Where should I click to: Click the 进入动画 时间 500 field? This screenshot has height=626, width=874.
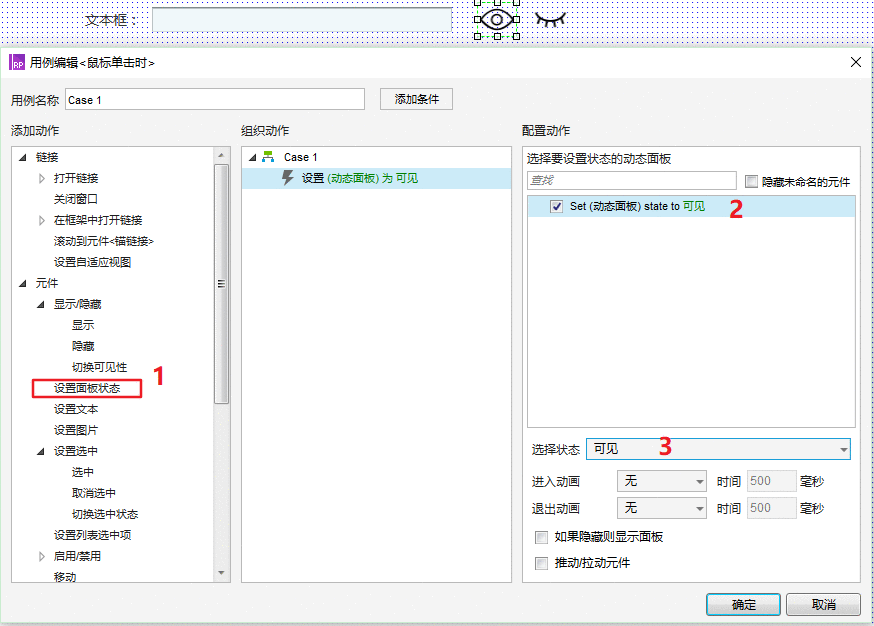pyautogui.click(x=771, y=481)
